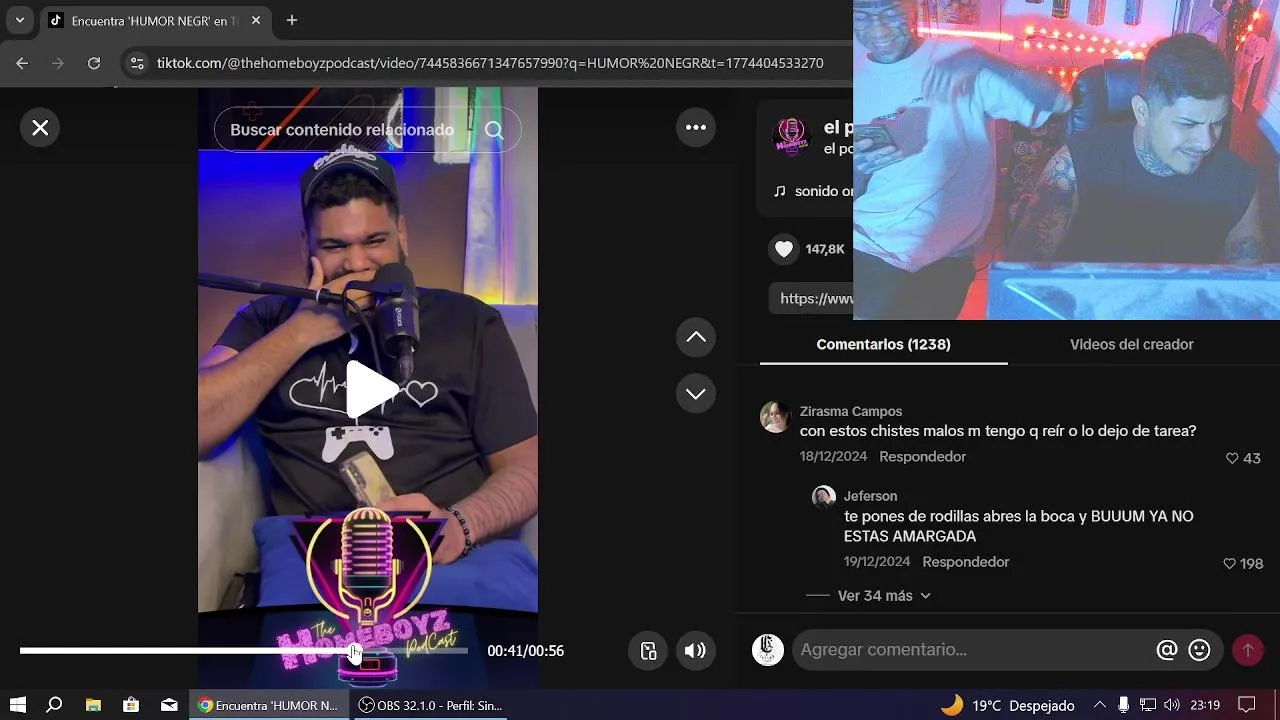Switch to Chrome taskbar window

269,705
